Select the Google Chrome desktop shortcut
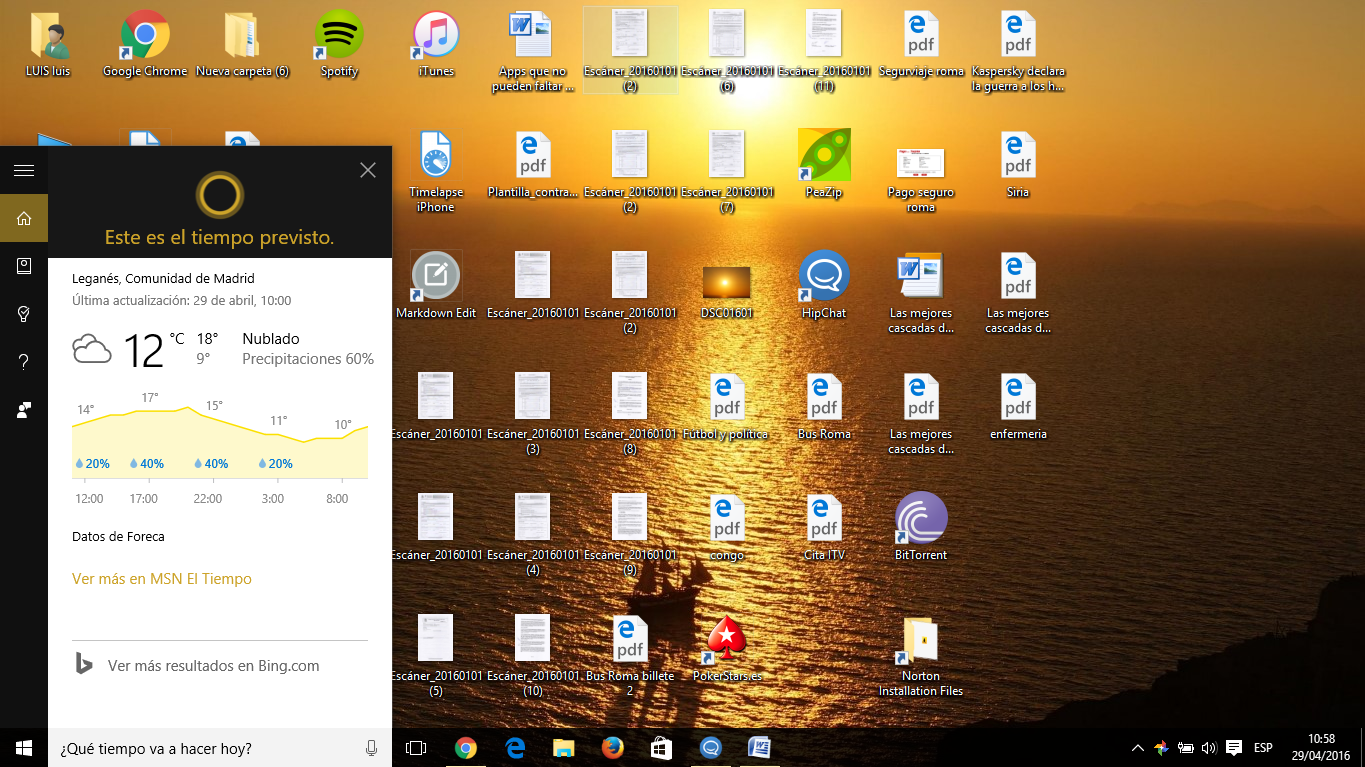Image resolution: width=1365 pixels, height=767 pixels. point(145,45)
